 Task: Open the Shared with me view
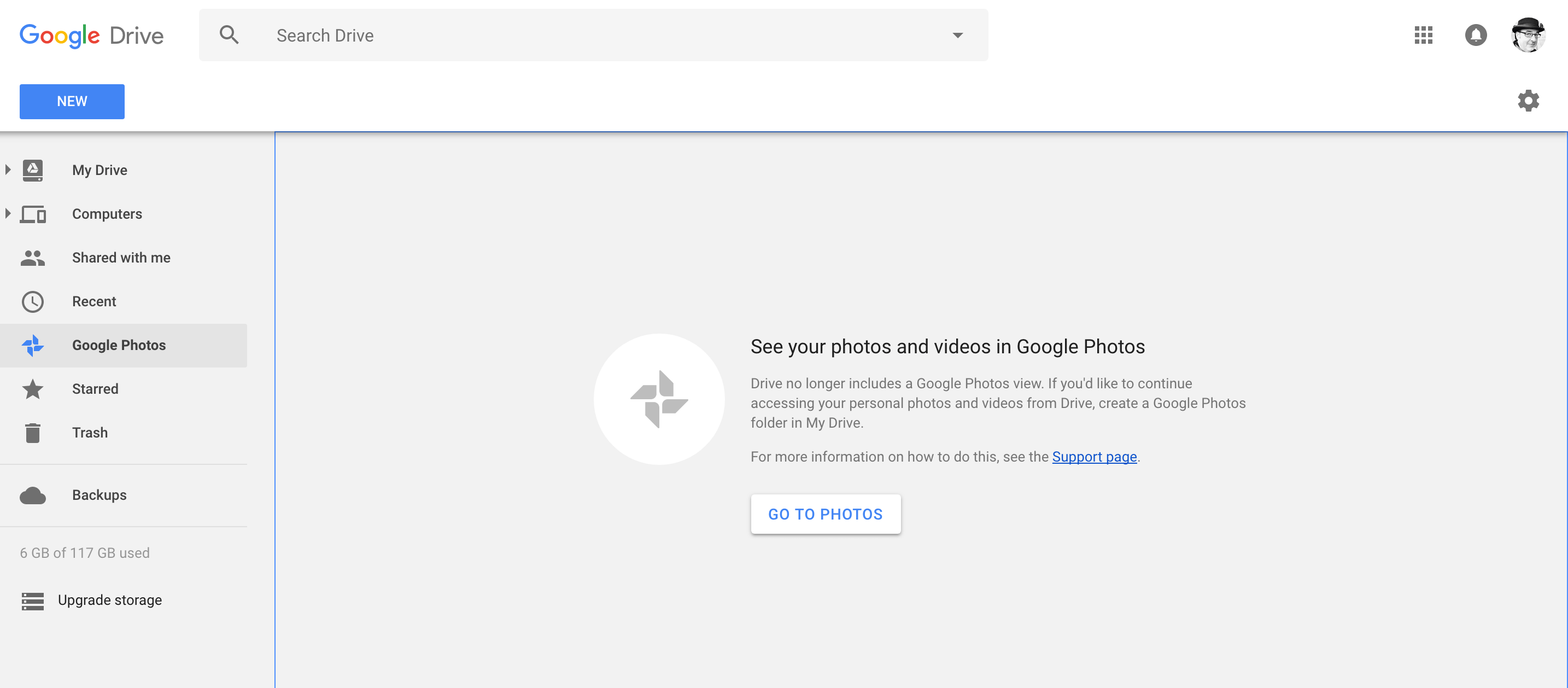pyautogui.click(x=124, y=258)
